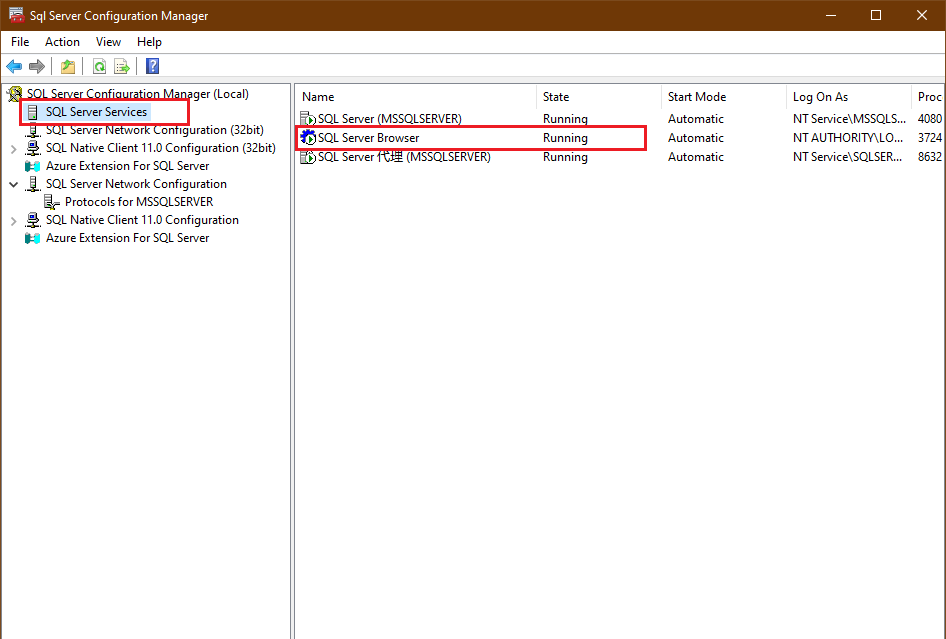The image size is (946, 639).
Task: Click the Refresh toolbar icon
Action: coord(100,66)
